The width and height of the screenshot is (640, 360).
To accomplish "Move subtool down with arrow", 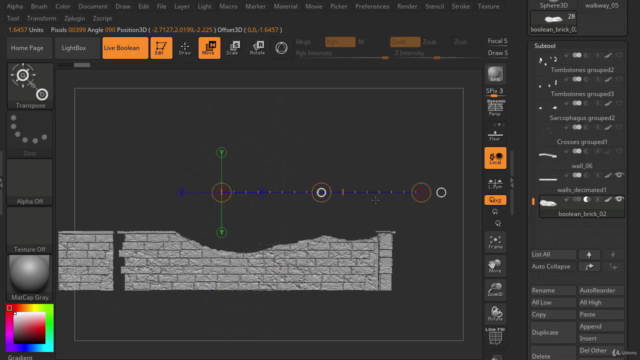I will tap(613, 254).
